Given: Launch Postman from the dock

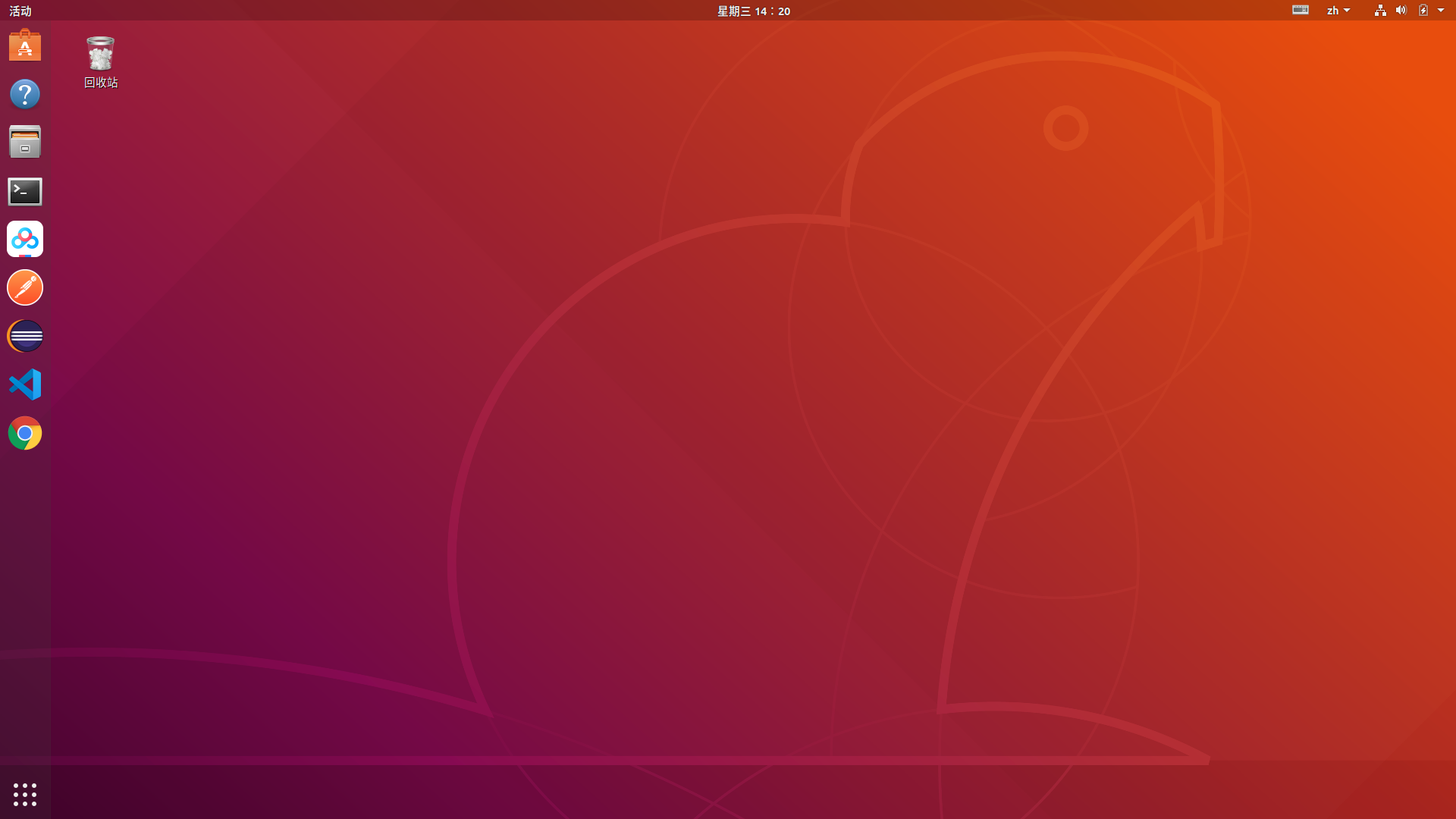Looking at the screenshot, I should pyautogui.click(x=25, y=288).
